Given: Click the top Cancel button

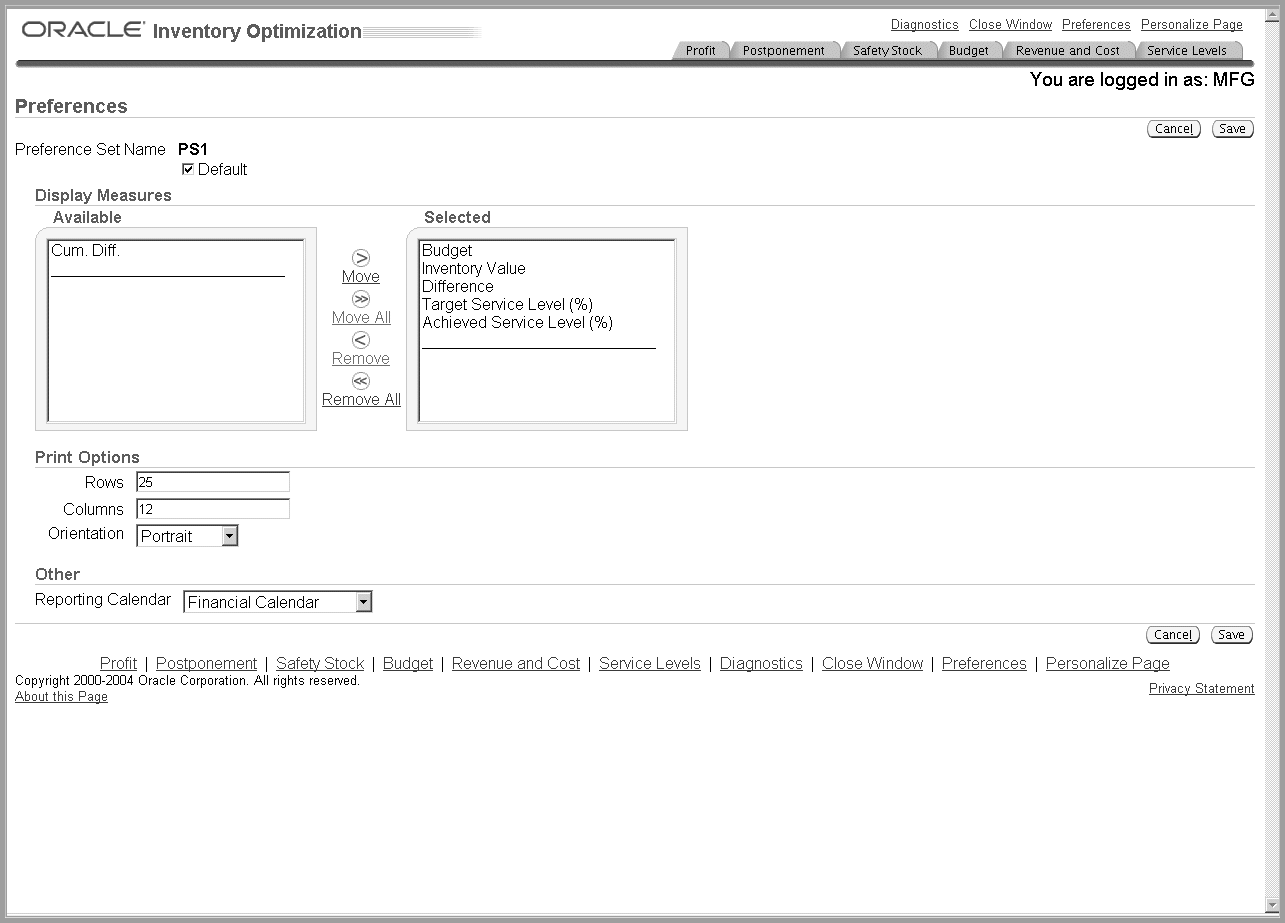Looking at the screenshot, I should 1173,129.
